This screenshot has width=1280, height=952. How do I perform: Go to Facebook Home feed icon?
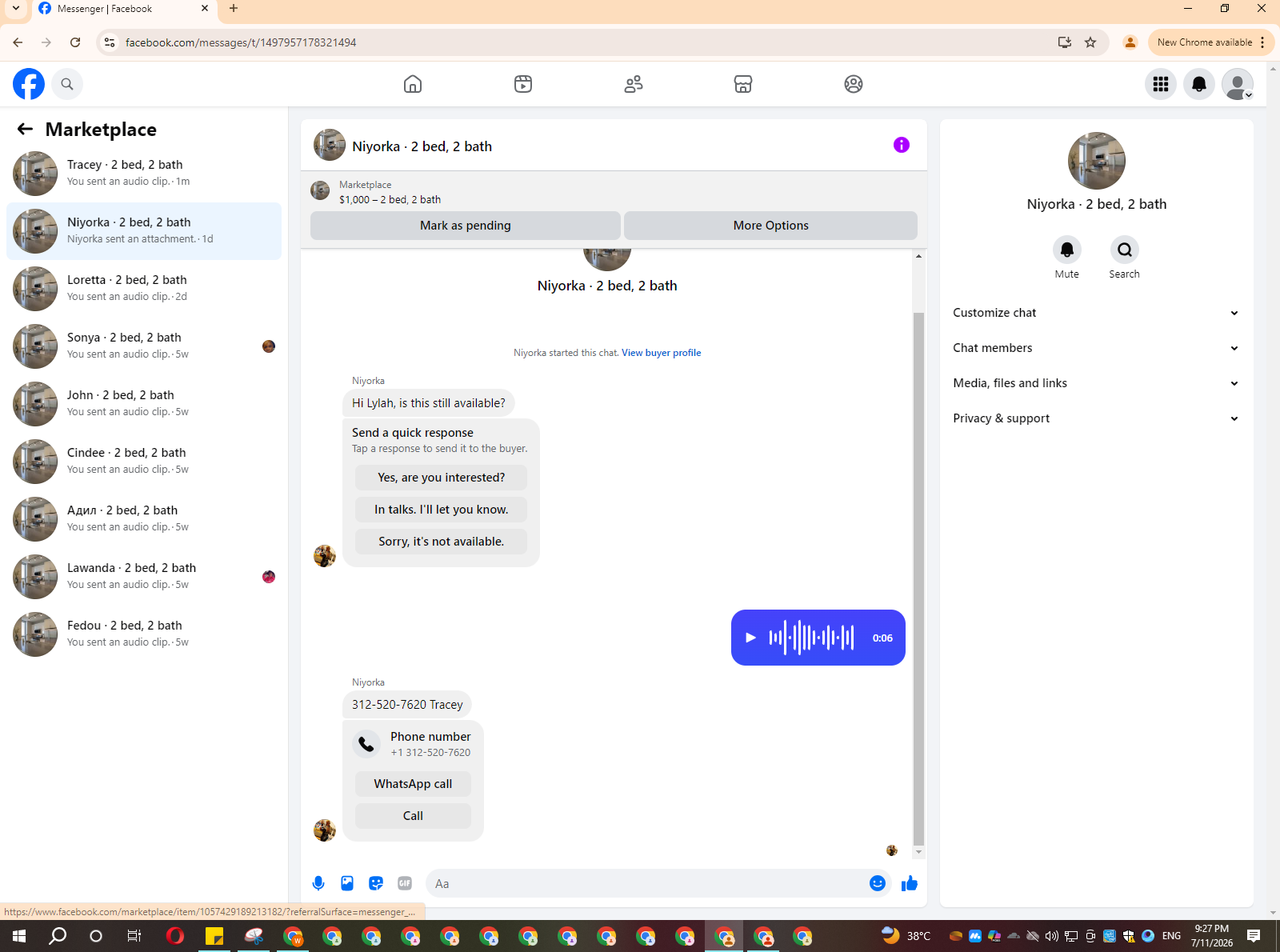413,84
